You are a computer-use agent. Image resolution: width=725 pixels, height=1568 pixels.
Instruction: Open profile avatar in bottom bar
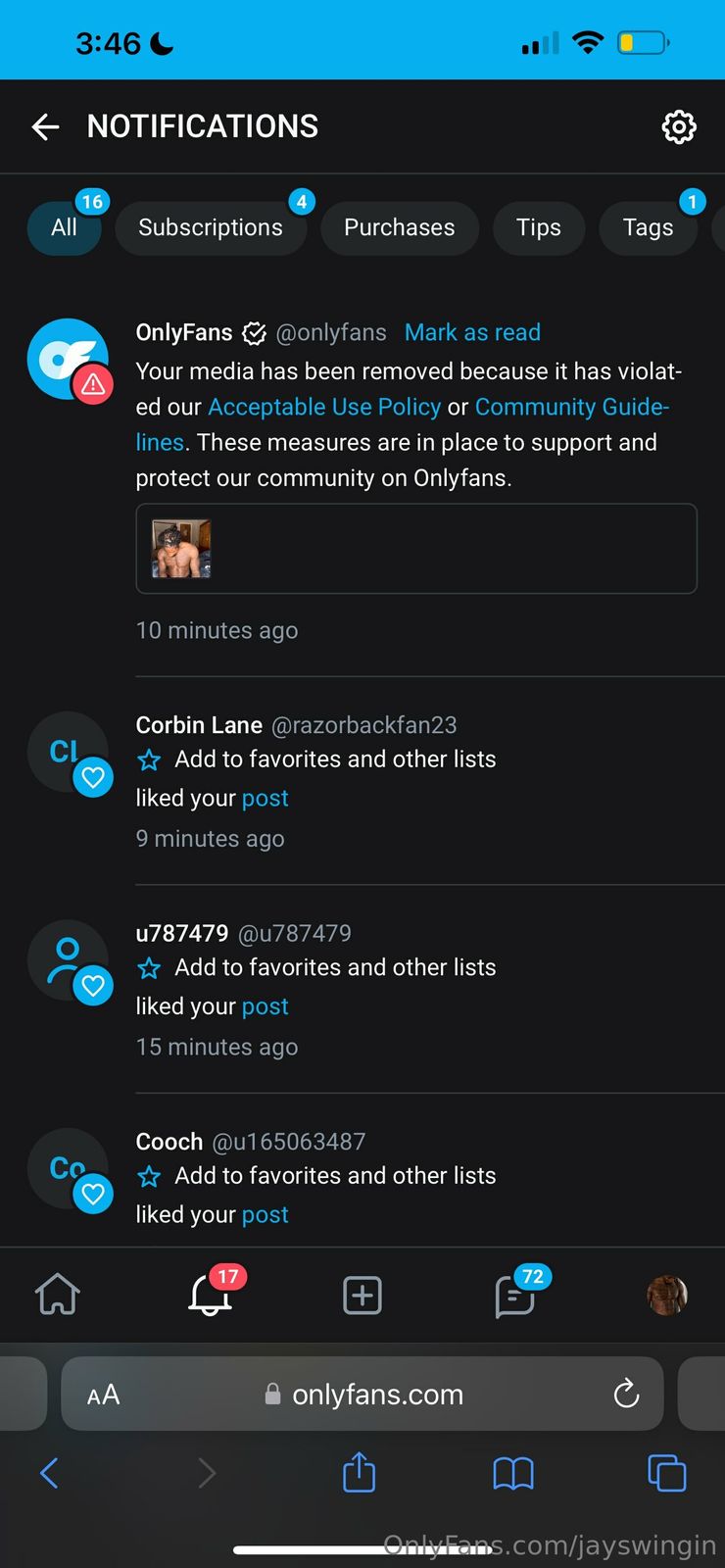tap(667, 1295)
